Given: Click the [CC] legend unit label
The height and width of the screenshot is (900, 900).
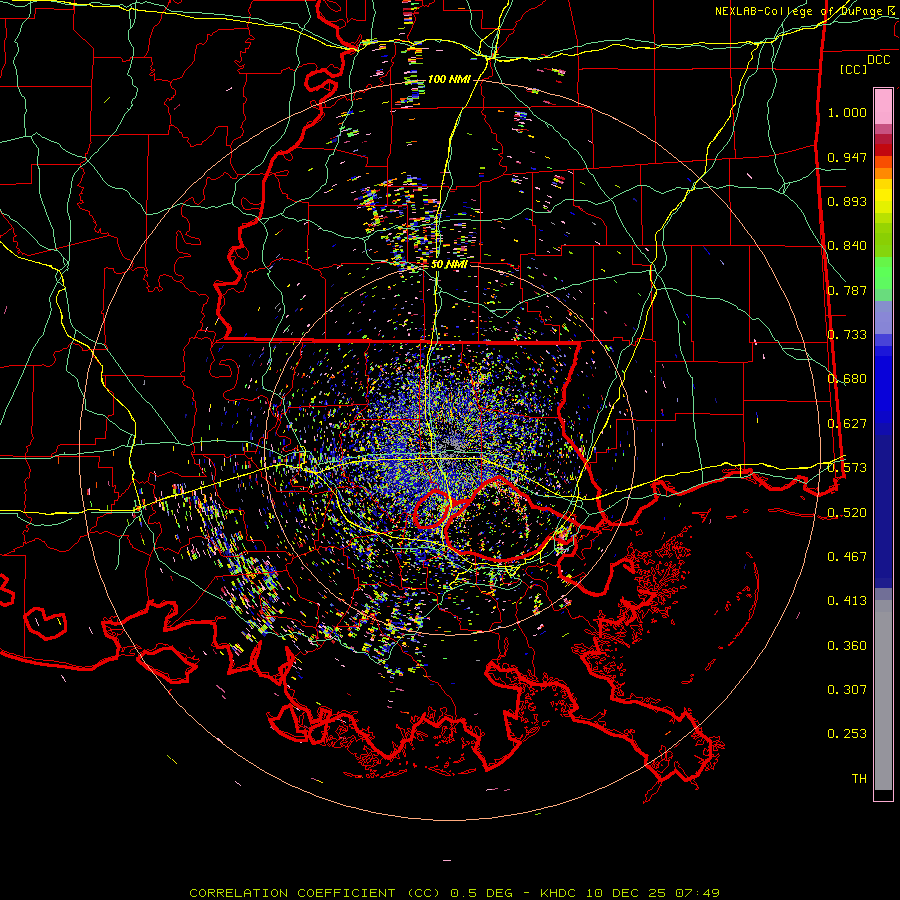Looking at the screenshot, I should pos(854,69).
